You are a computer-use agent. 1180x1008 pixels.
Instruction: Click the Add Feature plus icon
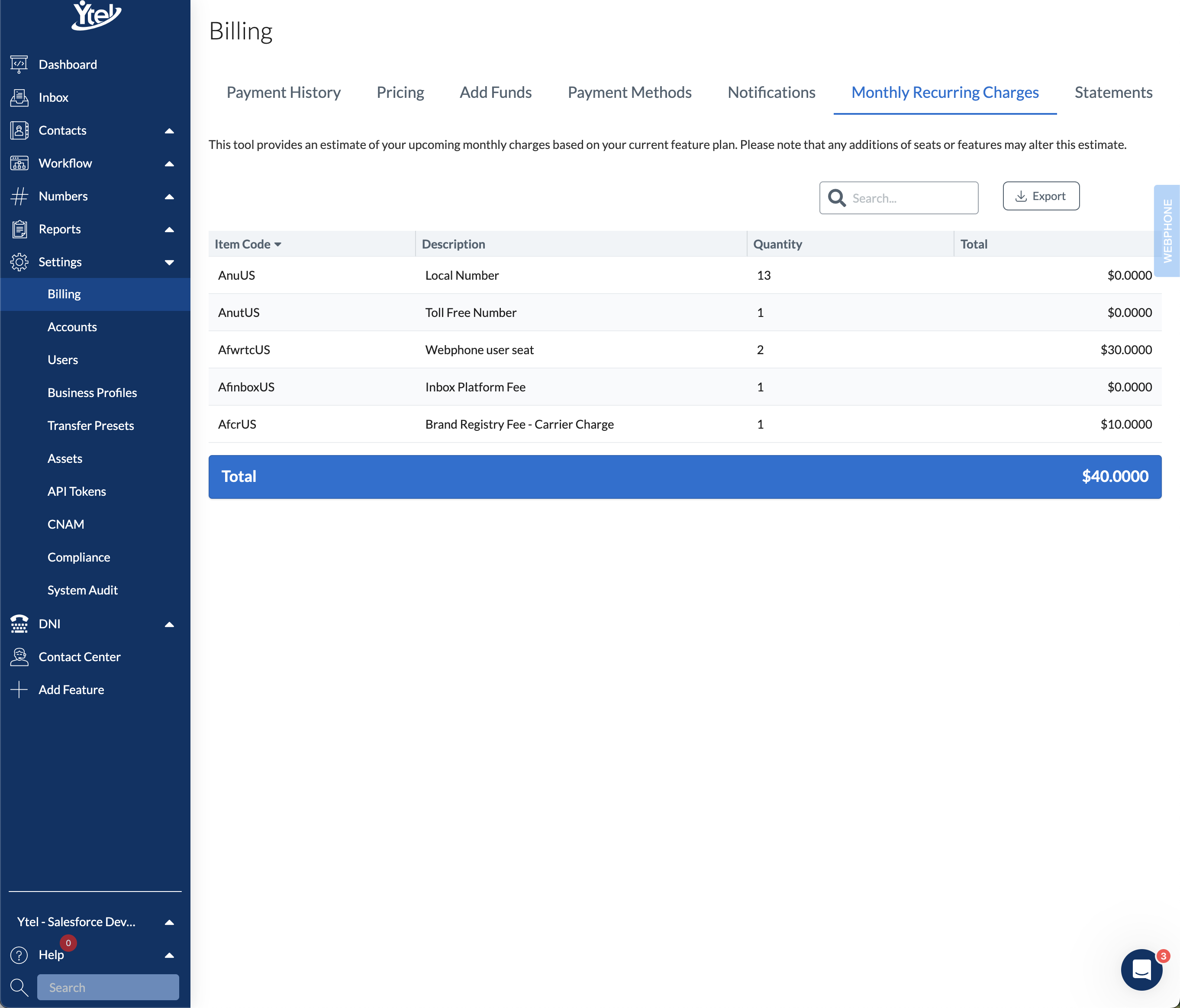19,689
